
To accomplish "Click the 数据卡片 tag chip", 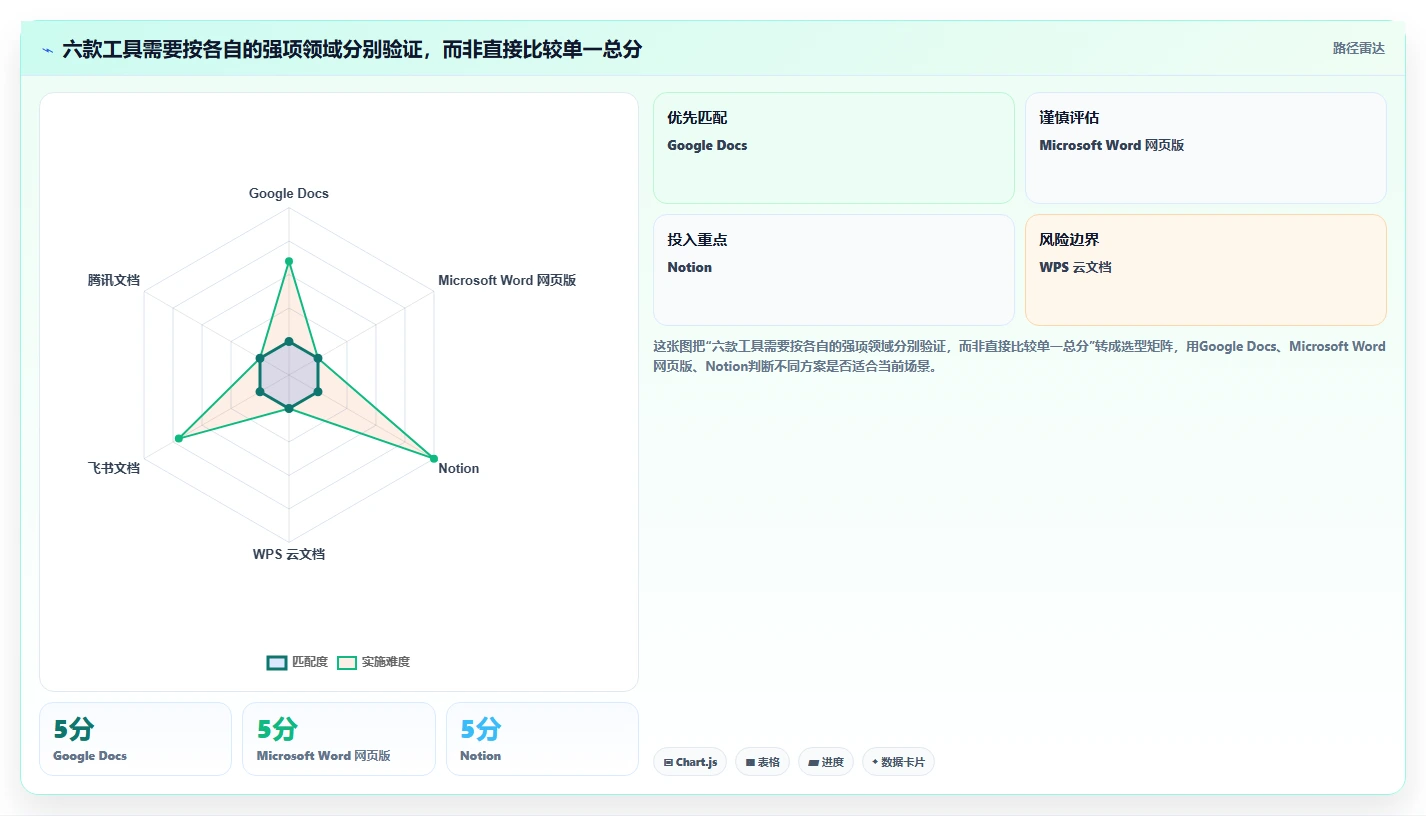I will tap(898, 762).
